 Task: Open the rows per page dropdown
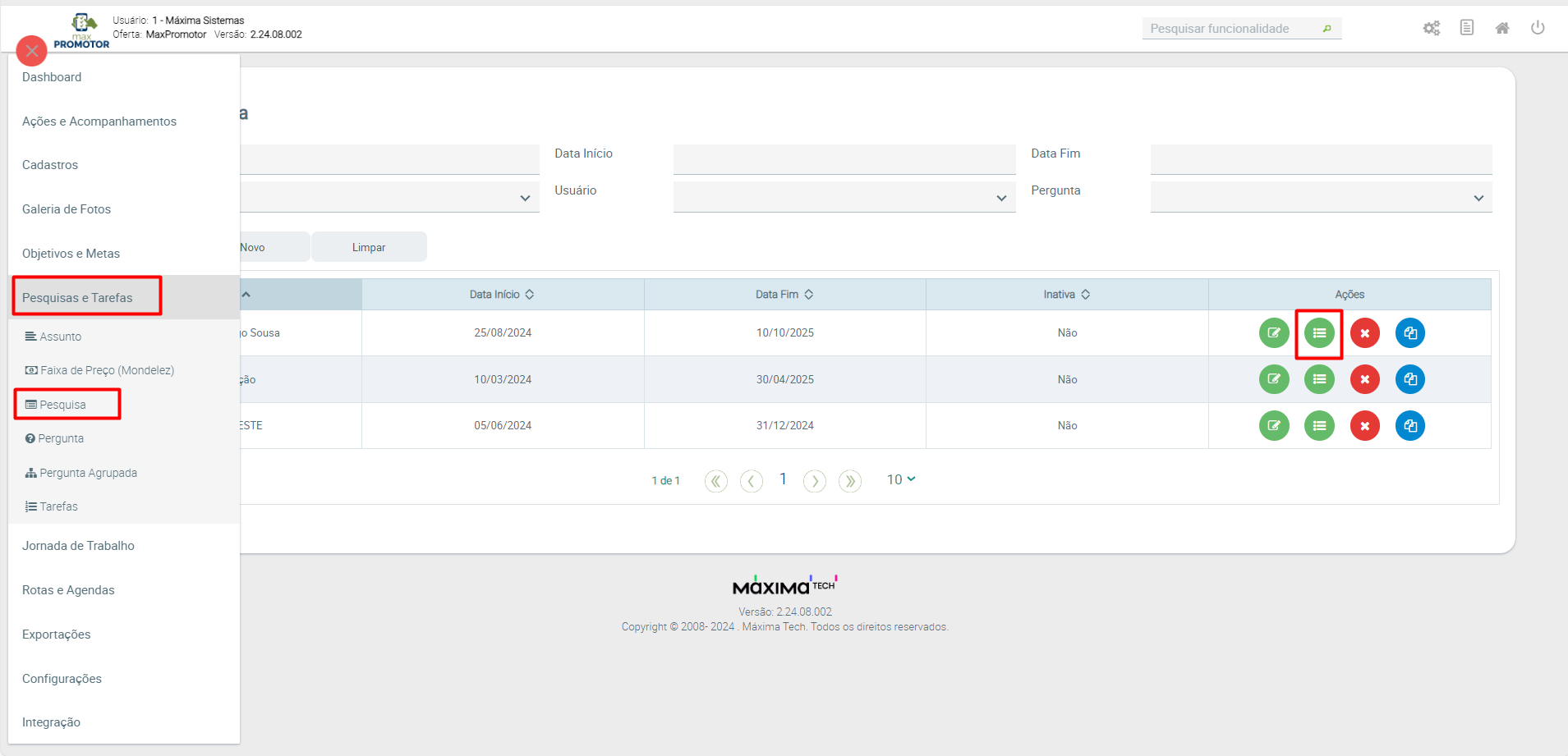tap(901, 479)
